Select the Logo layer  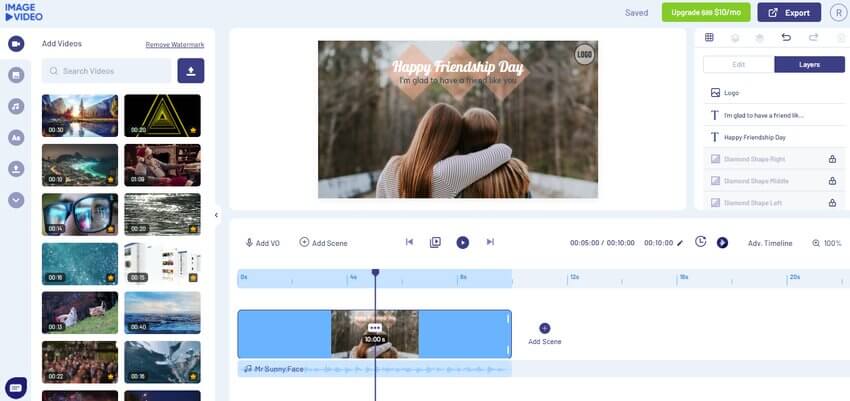click(x=775, y=93)
